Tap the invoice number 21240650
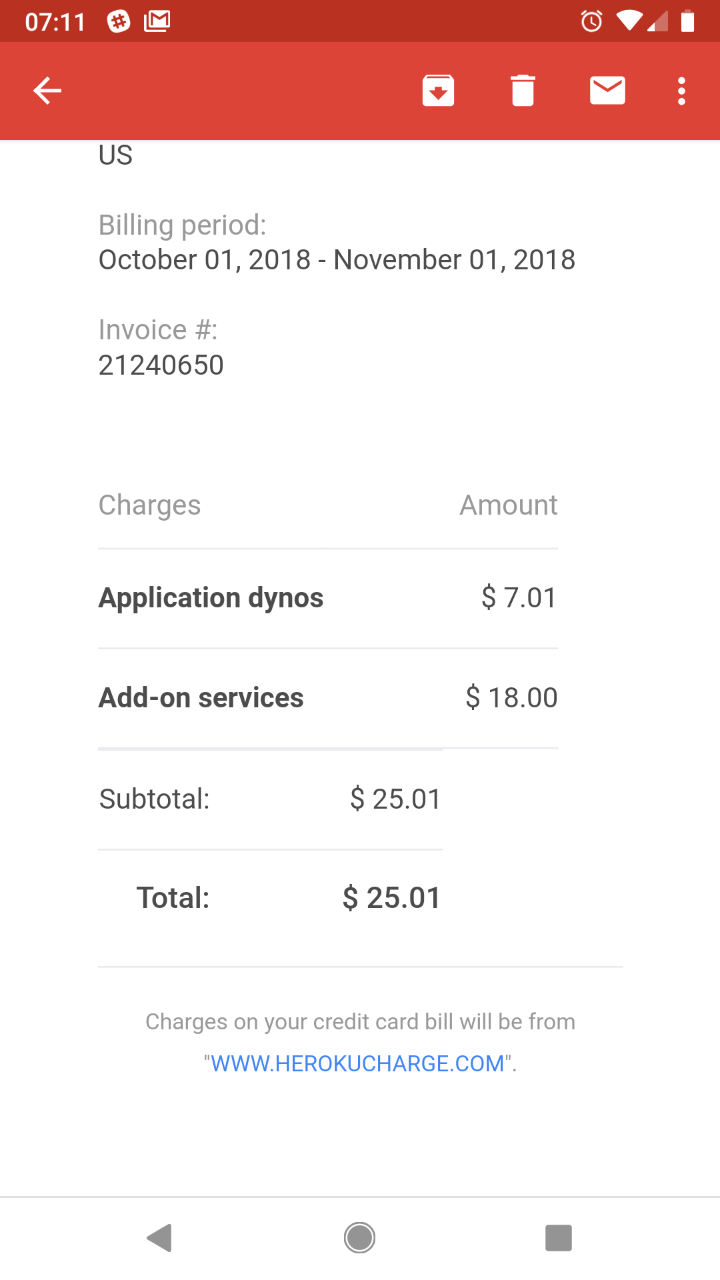 click(161, 365)
